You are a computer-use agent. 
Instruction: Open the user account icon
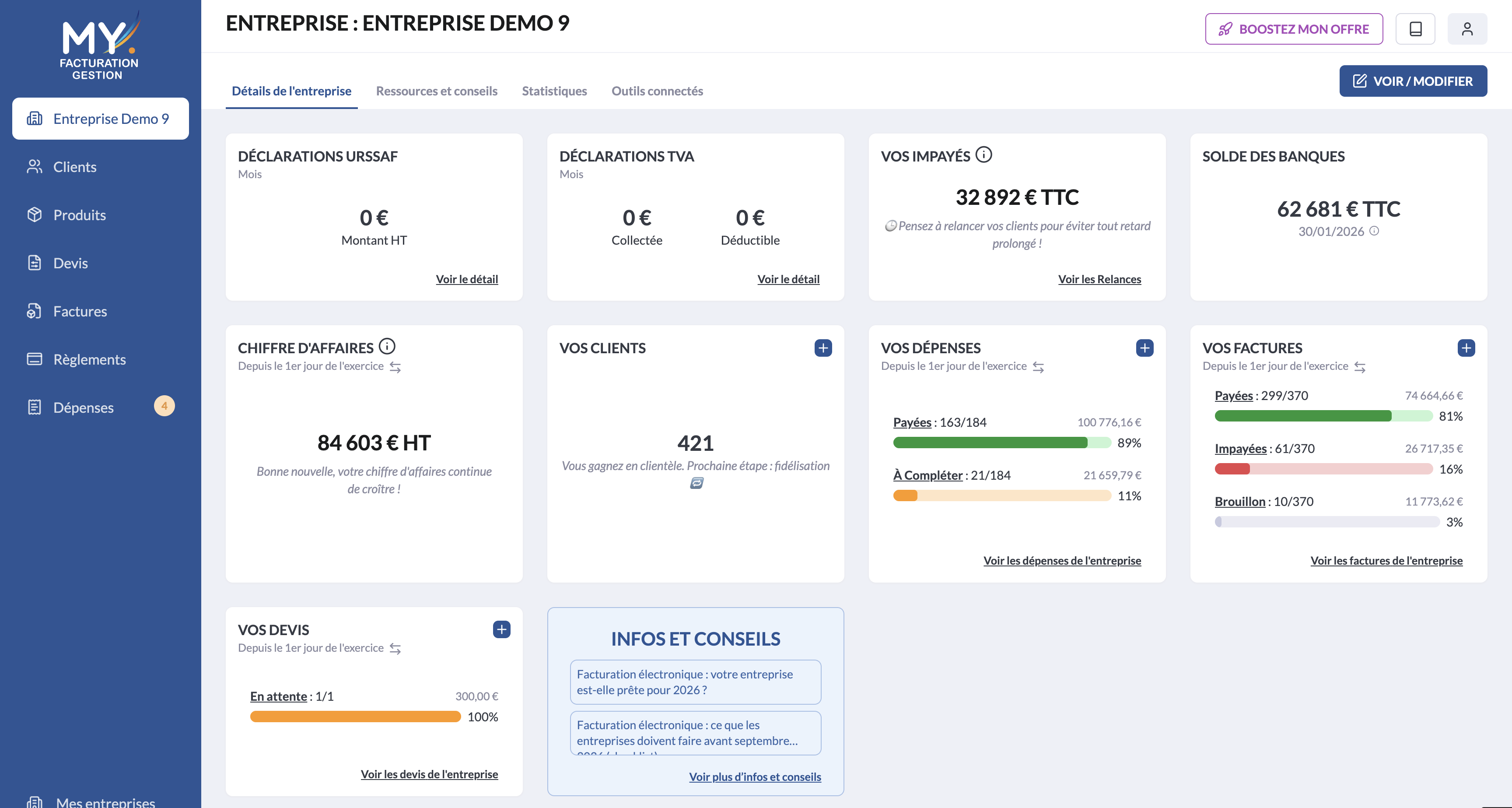[x=1467, y=29]
